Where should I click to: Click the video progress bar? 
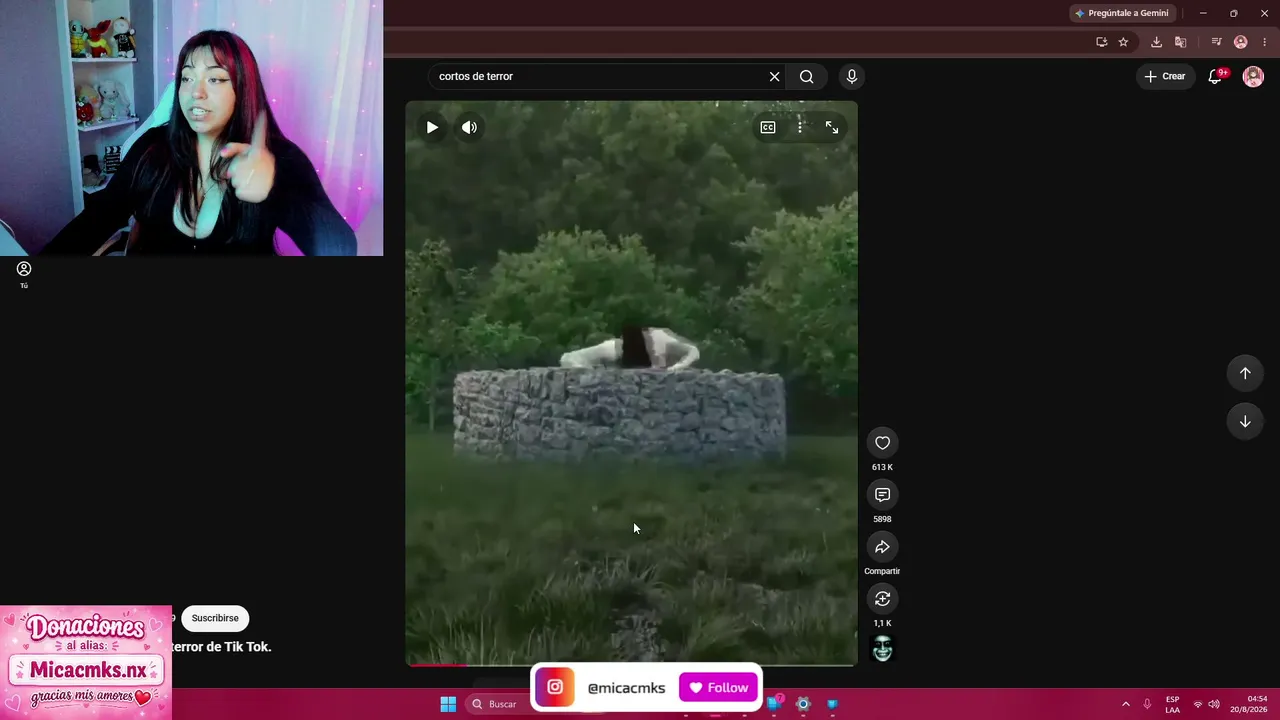point(631,664)
